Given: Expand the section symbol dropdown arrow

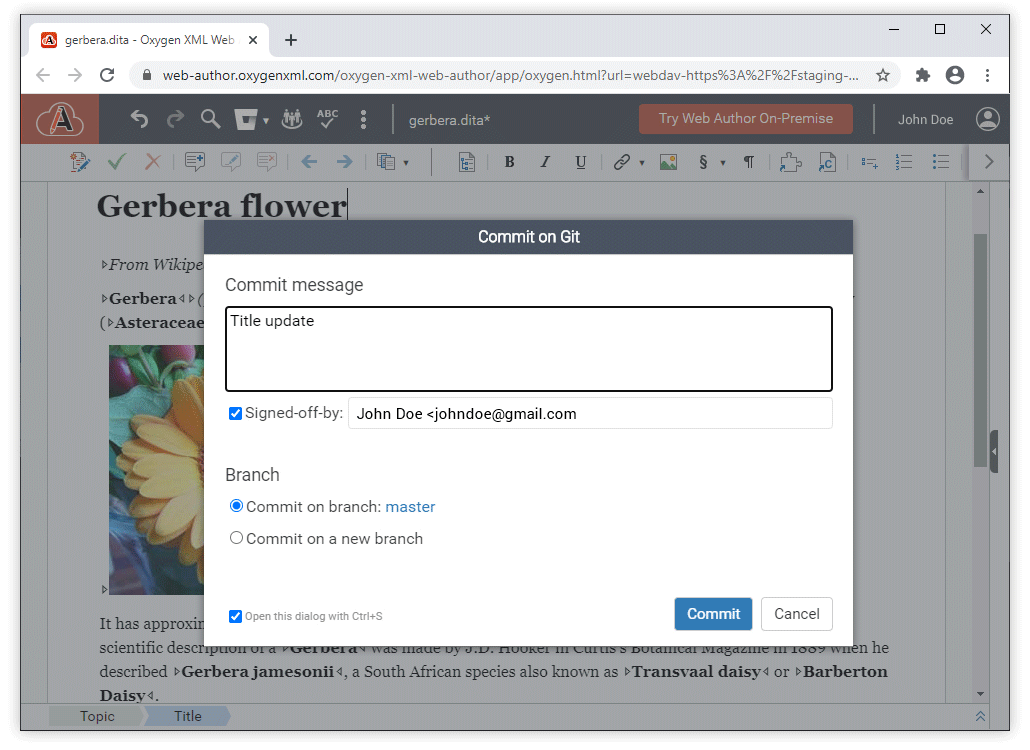Looking at the screenshot, I should tap(723, 163).
